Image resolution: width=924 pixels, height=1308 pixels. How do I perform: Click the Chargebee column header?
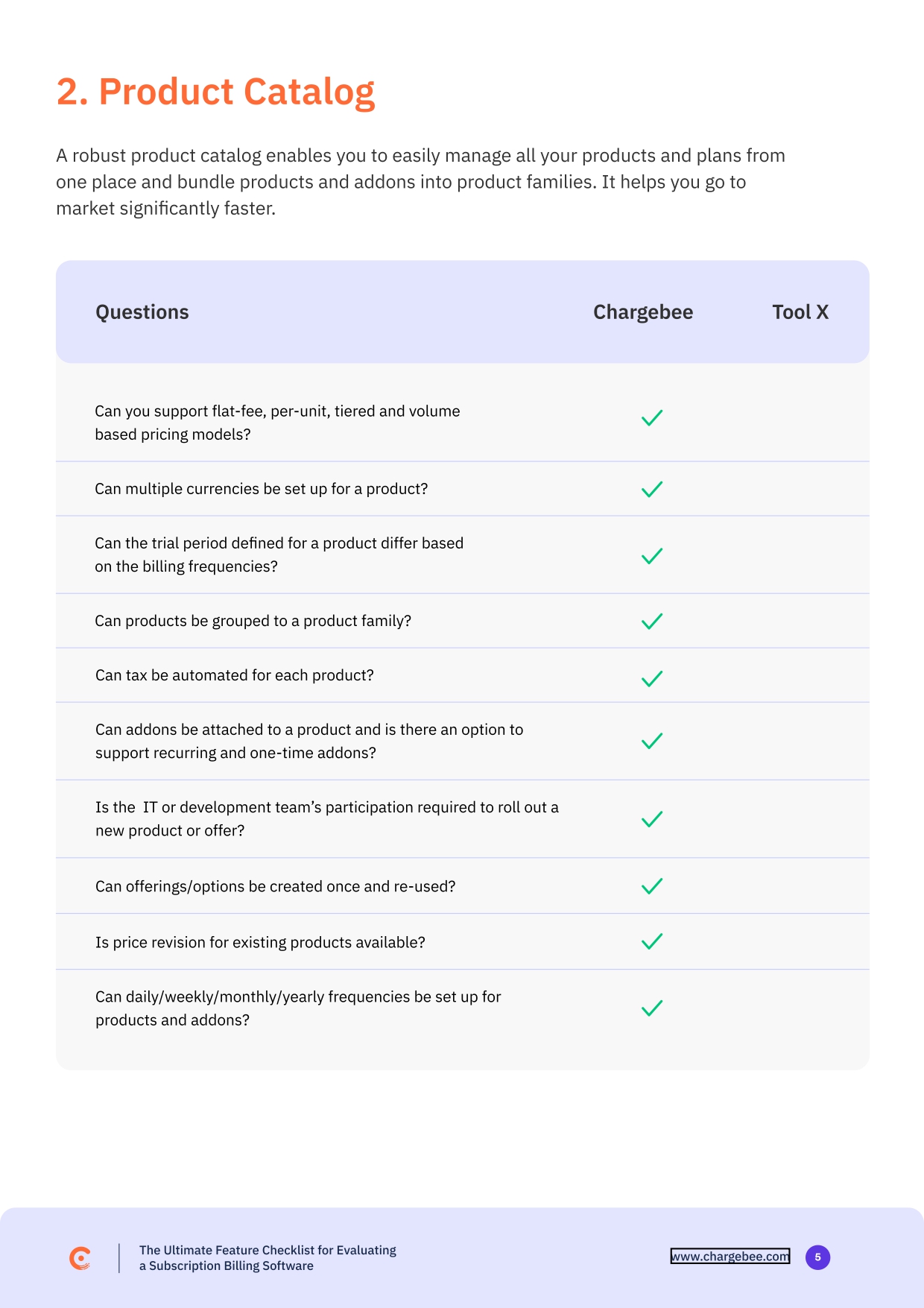[642, 312]
